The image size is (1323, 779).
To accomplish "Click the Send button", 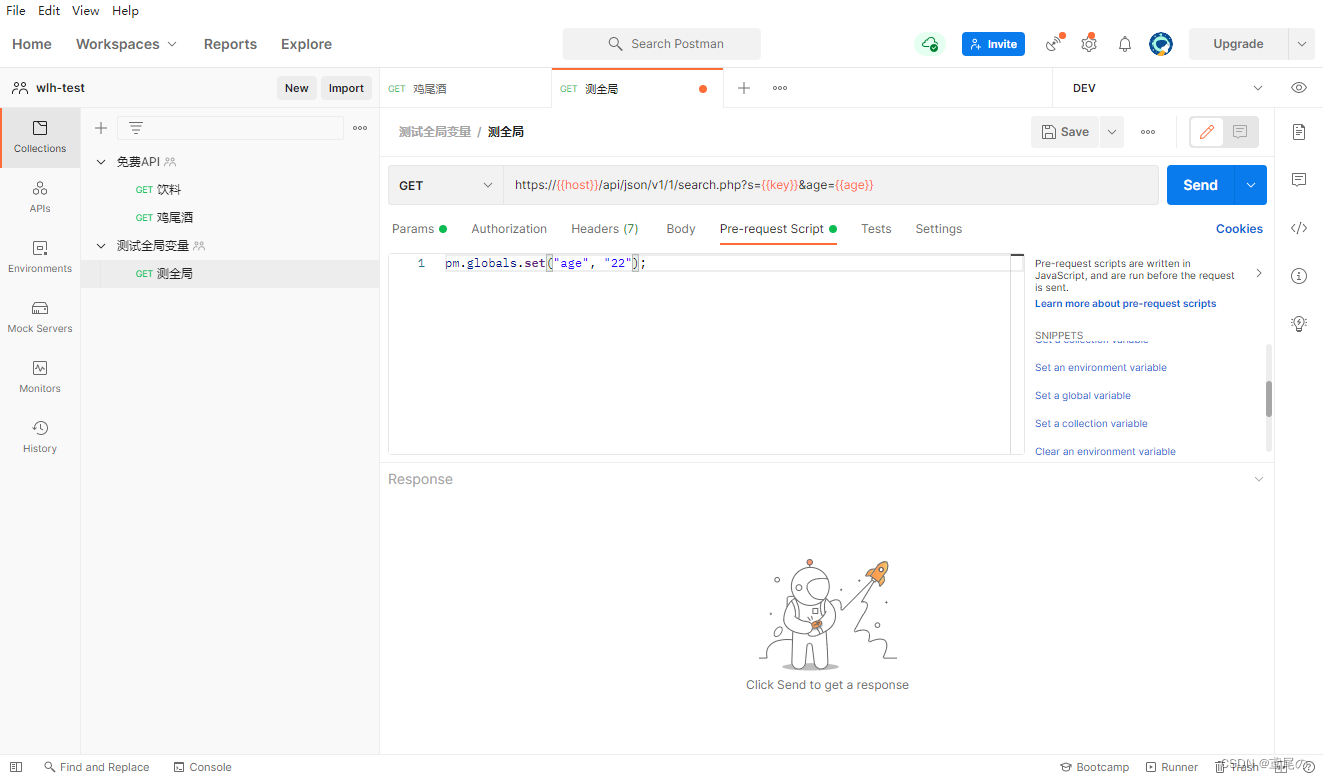I will tap(1201, 185).
